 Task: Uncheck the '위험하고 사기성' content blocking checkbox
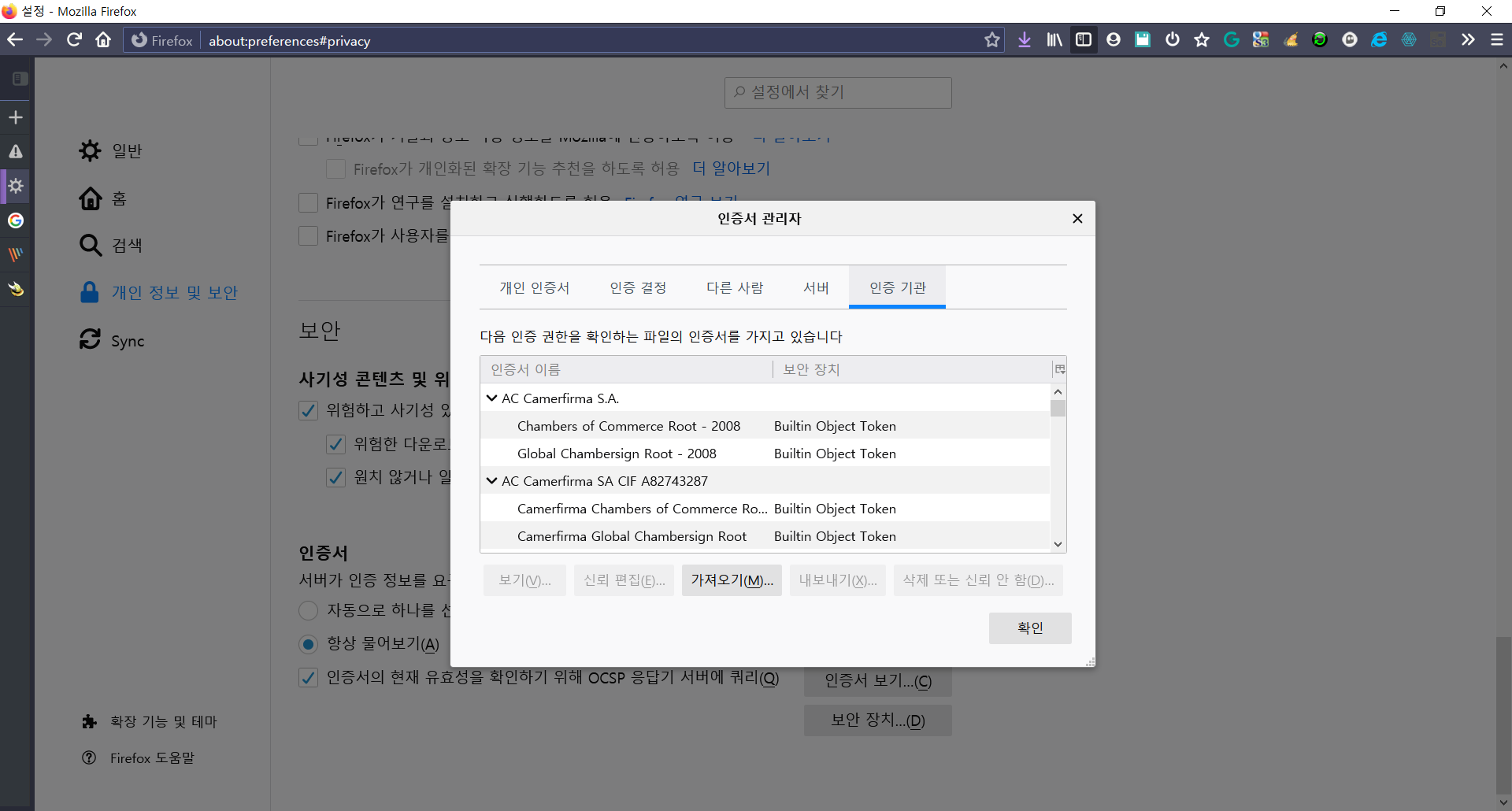[308, 410]
